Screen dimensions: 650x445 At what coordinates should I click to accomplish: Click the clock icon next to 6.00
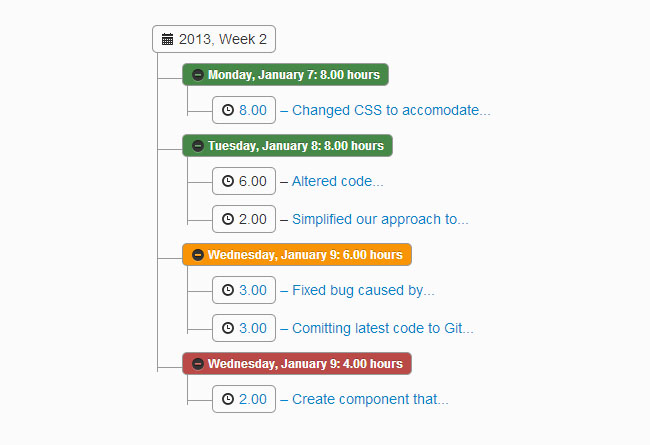coord(228,182)
